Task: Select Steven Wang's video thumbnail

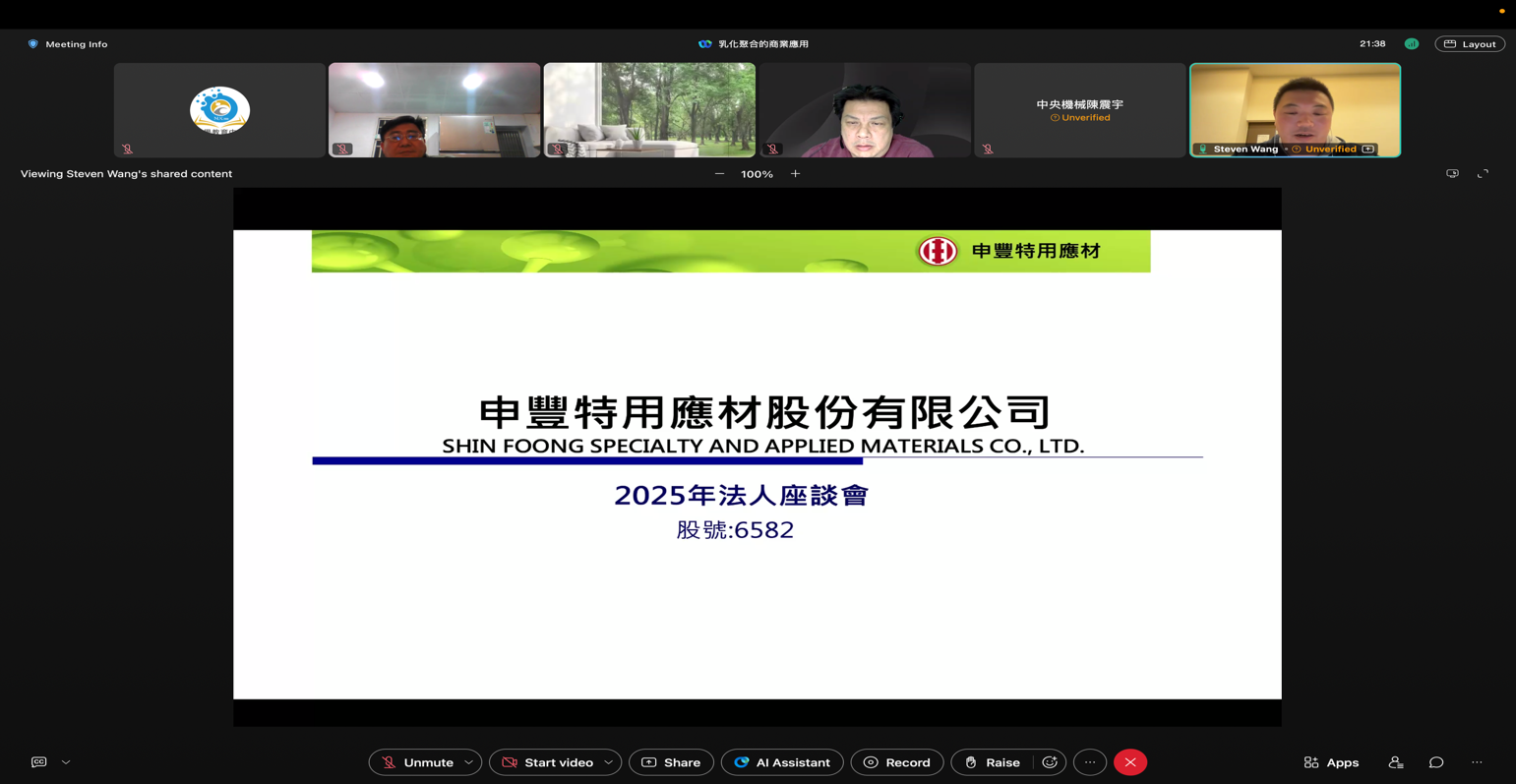Action: click(1295, 110)
